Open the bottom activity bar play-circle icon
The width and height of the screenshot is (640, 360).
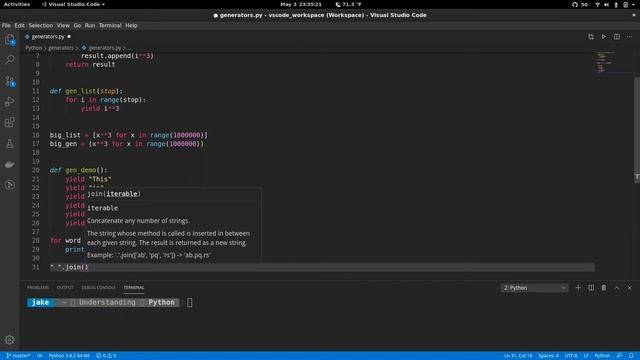coord(9,185)
